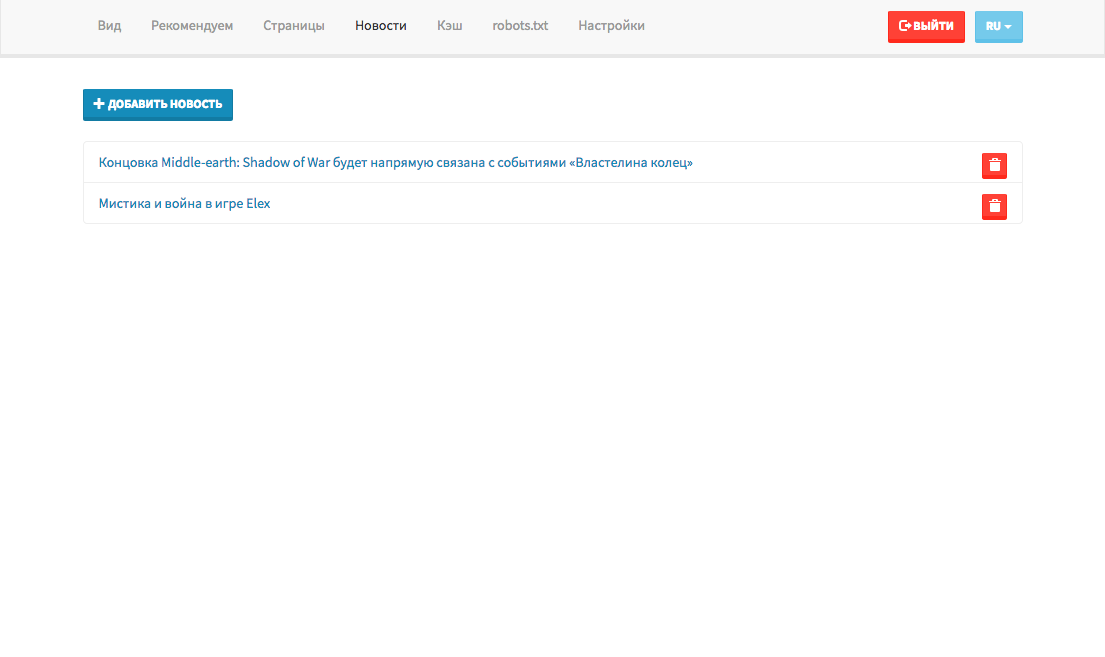
Task: Click «Властелина колец» text in the first headline
Action: [x=631, y=163]
